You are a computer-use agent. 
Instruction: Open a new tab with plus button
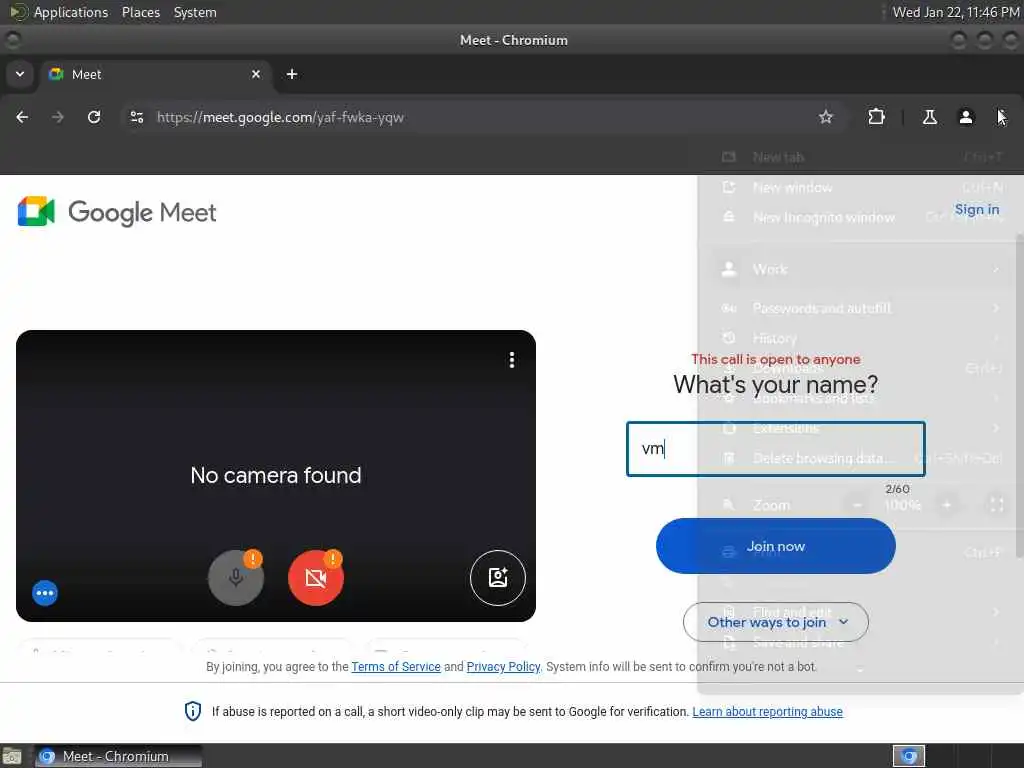292,74
